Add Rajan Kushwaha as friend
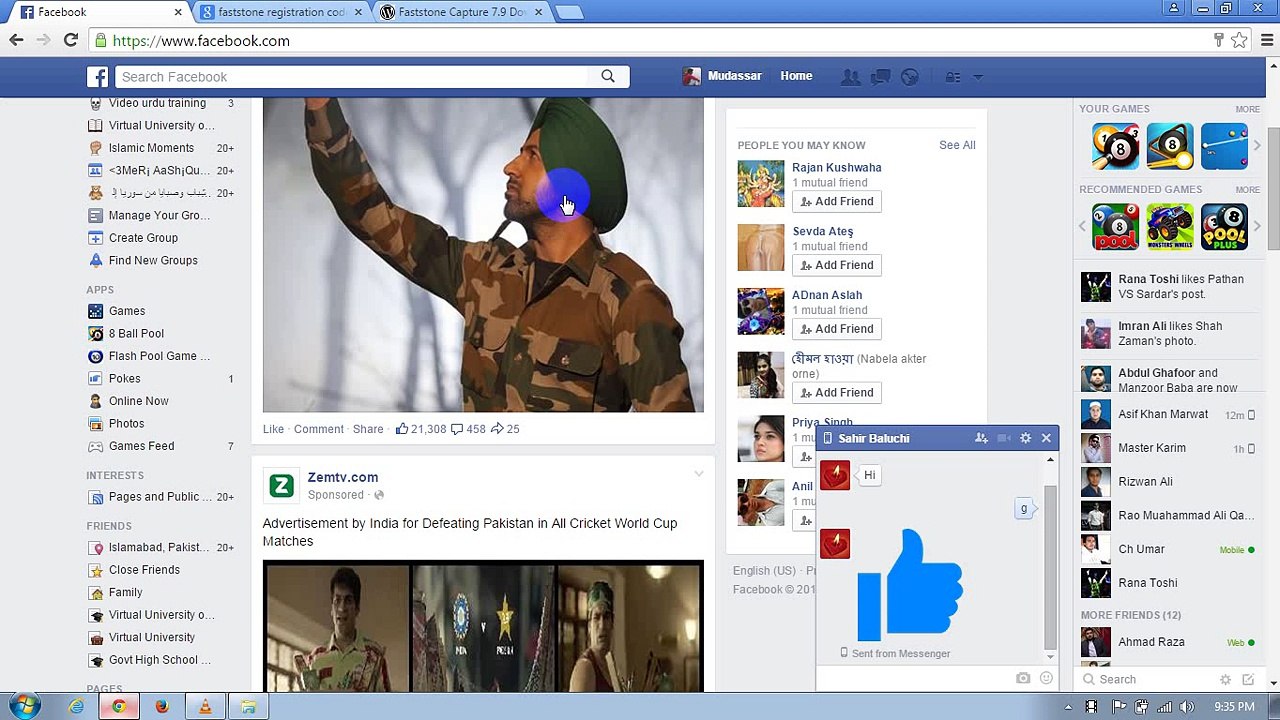Viewport: 1280px width, 720px height. pyautogui.click(x=837, y=201)
